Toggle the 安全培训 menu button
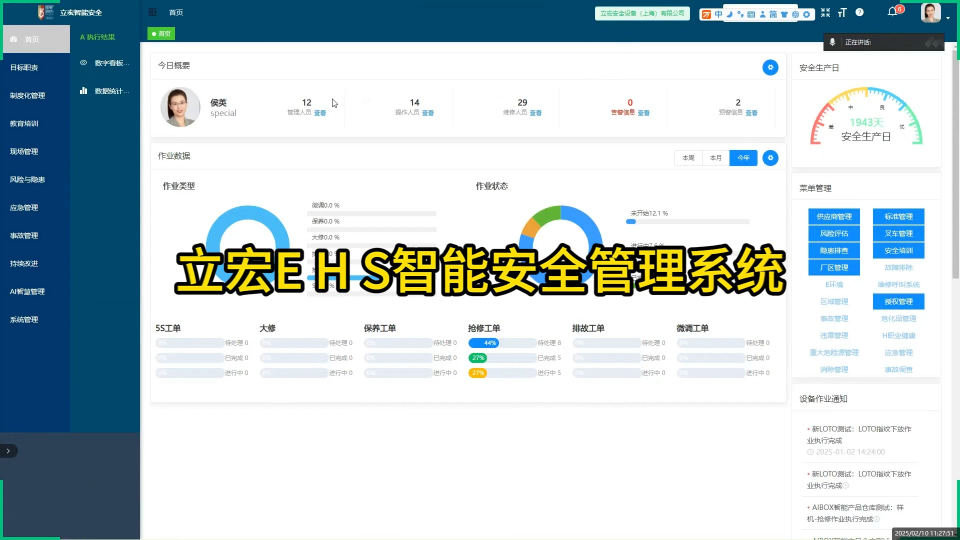Viewport: 960px width, 540px height. pyautogui.click(x=898, y=250)
